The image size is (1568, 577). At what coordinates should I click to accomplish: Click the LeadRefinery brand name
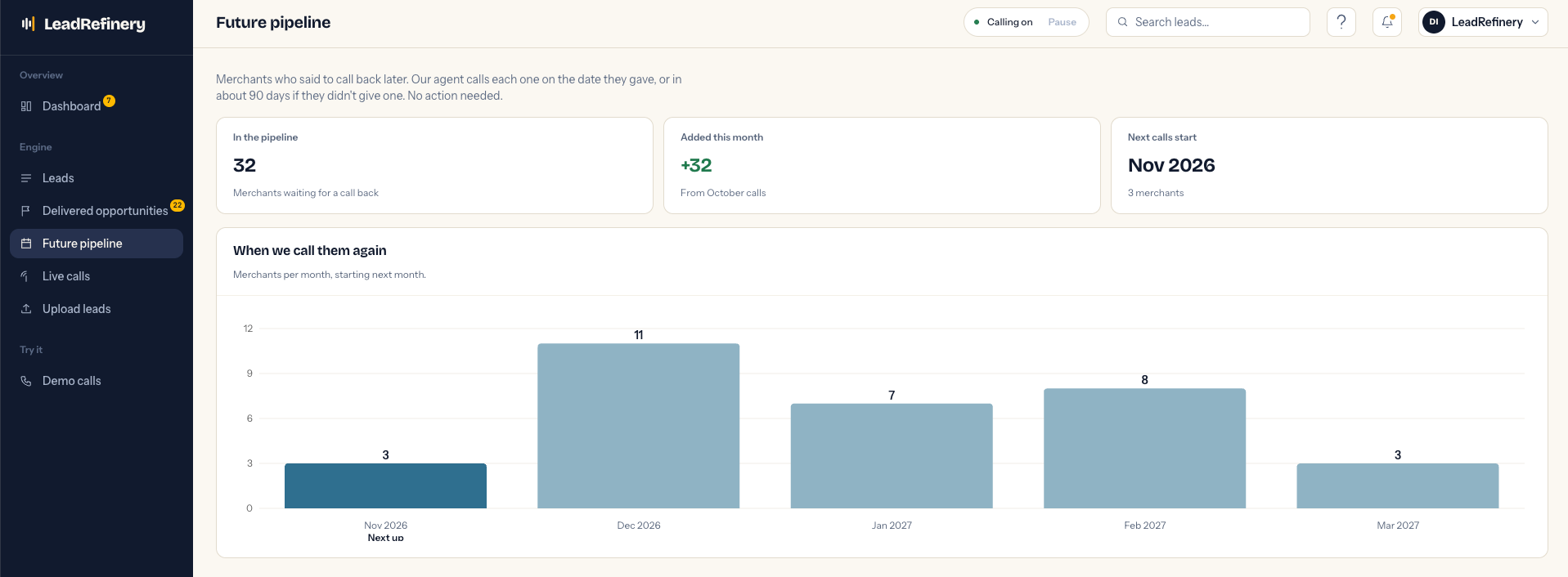(x=95, y=24)
